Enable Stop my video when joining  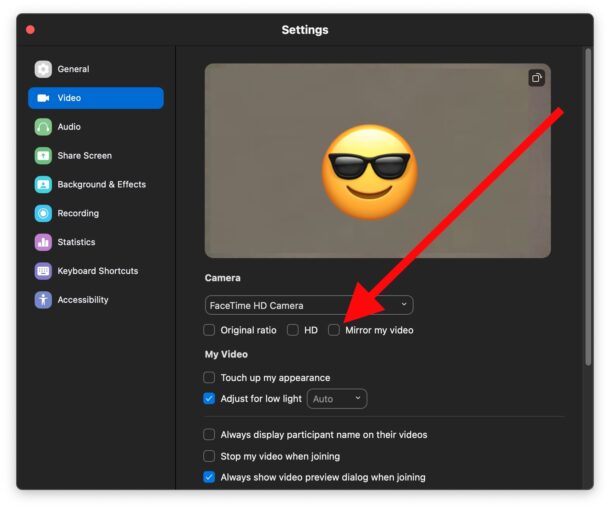(209, 456)
